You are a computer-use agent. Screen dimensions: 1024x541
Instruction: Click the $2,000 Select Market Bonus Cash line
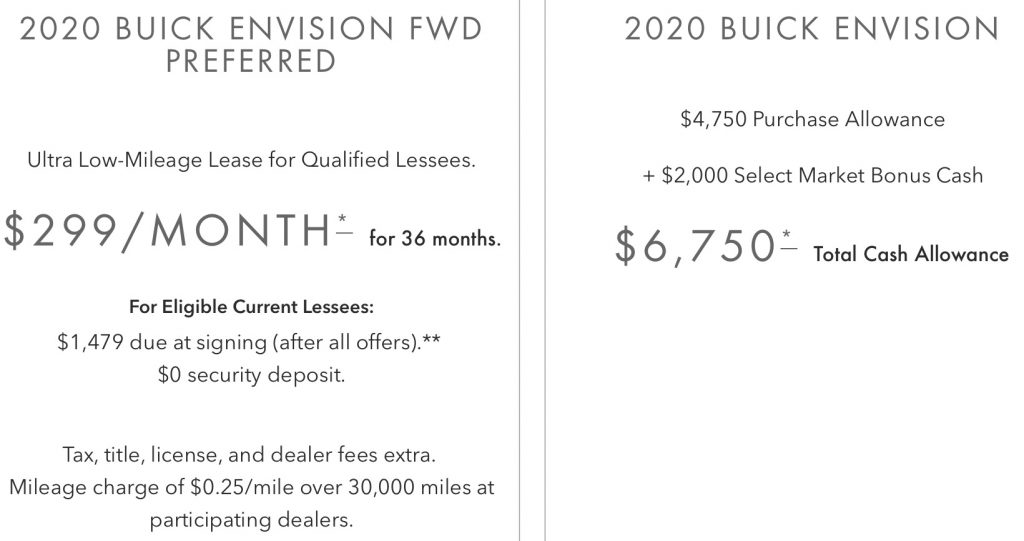(812, 175)
